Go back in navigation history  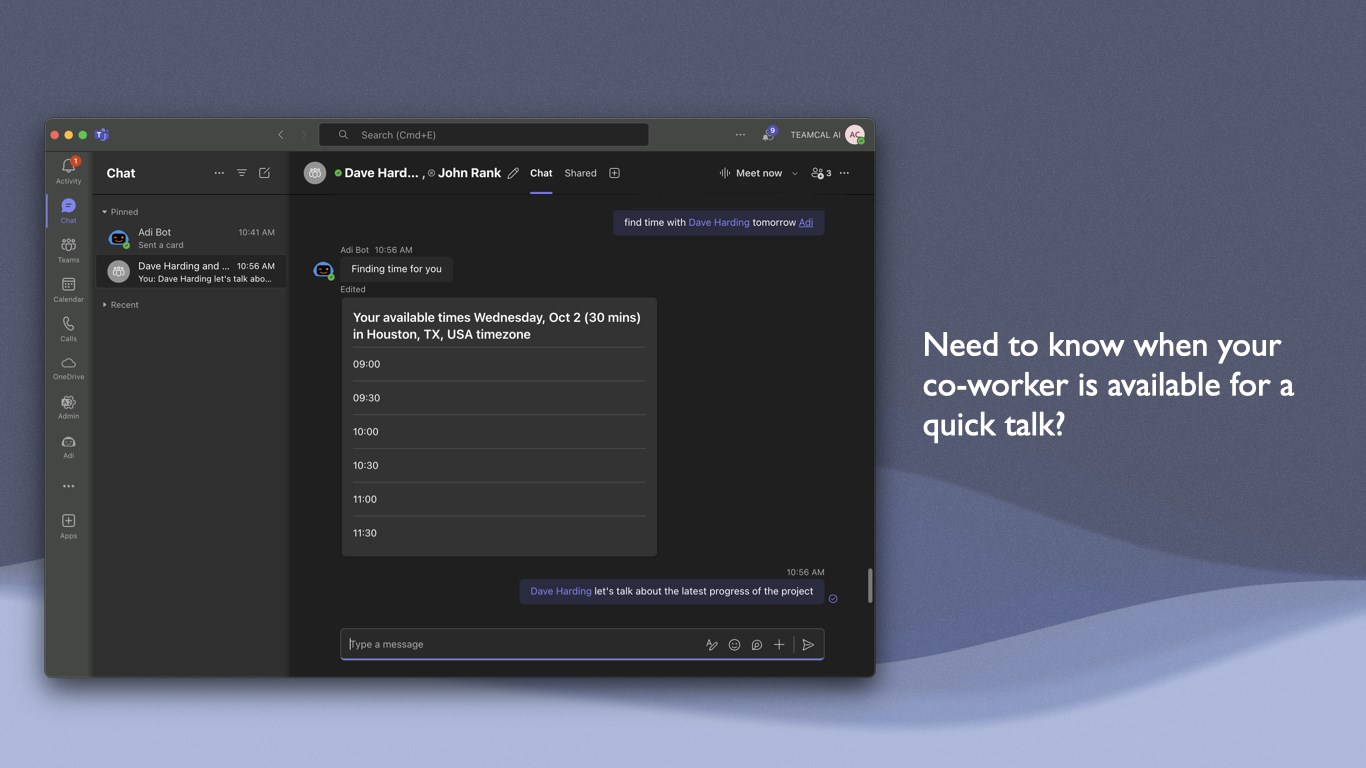281,135
